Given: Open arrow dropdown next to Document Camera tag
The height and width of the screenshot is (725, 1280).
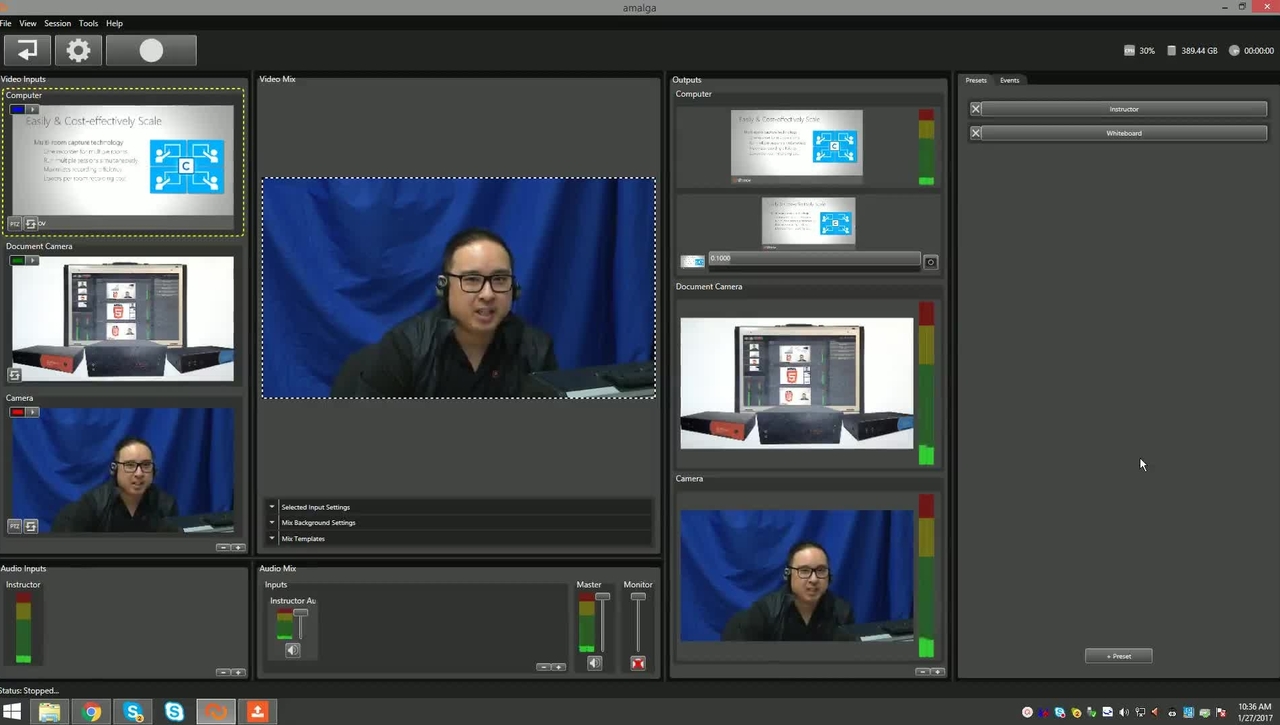Looking at the screenshot, I should pos(32,260).
